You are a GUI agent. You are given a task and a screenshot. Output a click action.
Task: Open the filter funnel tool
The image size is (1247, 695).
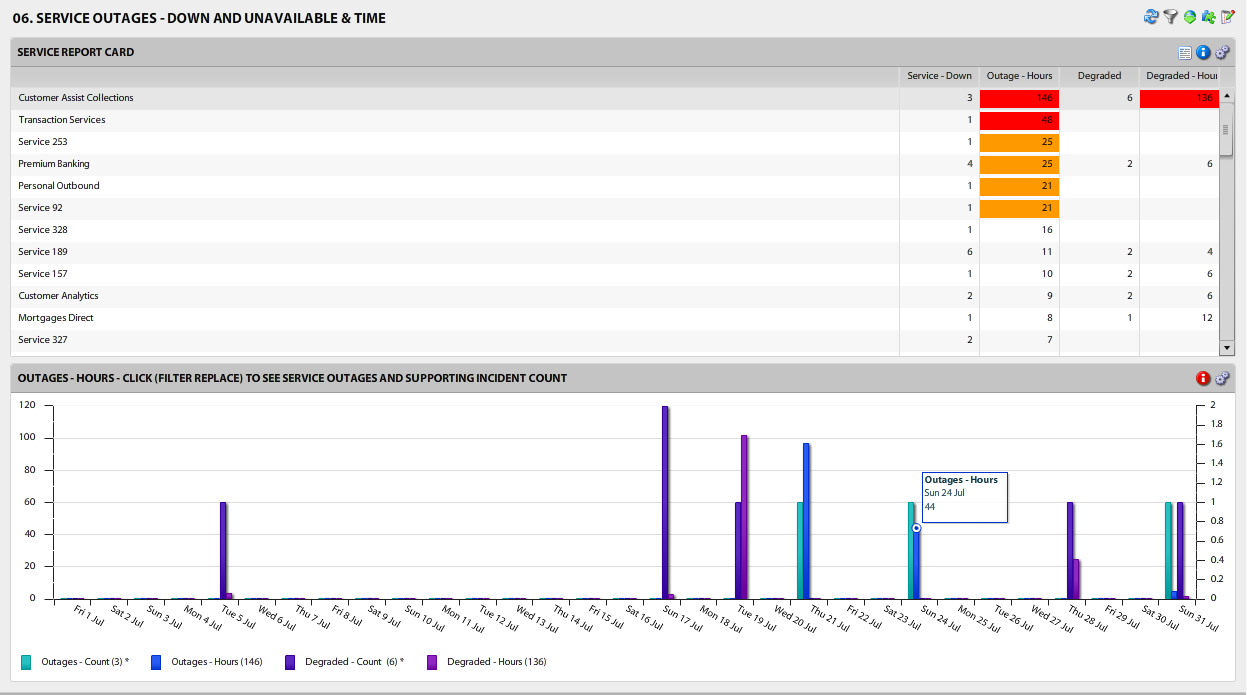point(1169,16)
